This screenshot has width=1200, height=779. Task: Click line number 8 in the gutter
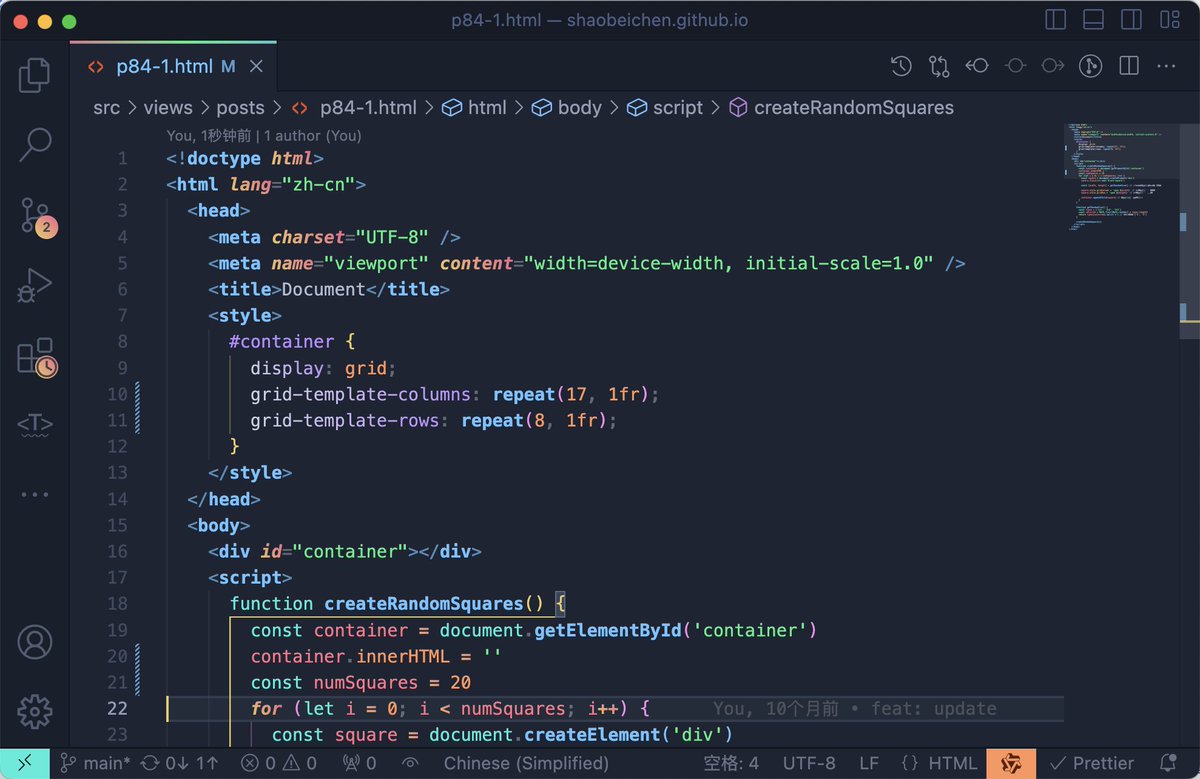122,341
